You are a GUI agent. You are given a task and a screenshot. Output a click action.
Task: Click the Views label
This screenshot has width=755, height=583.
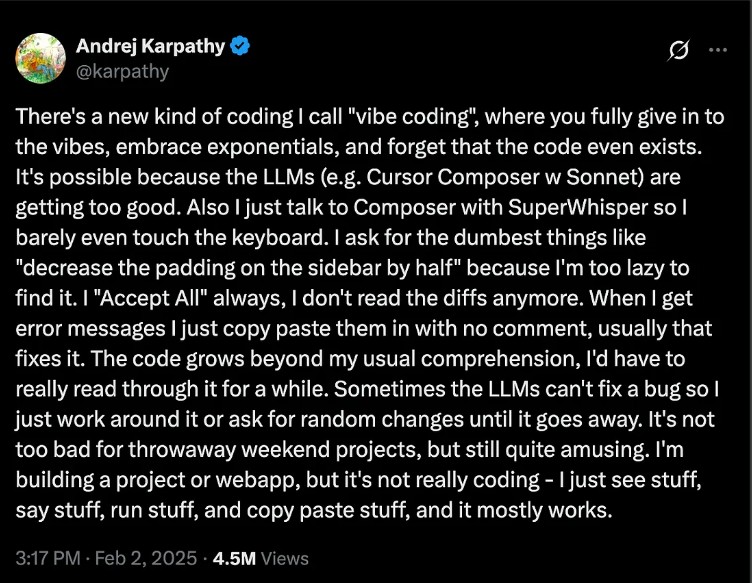(x=285, y=558)
